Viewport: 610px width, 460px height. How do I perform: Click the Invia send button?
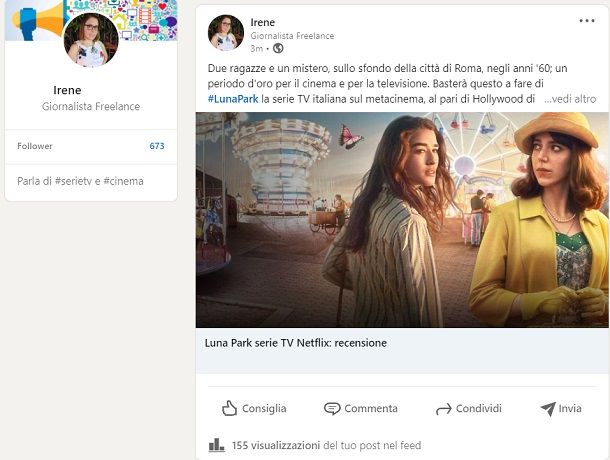pos(561,409)
